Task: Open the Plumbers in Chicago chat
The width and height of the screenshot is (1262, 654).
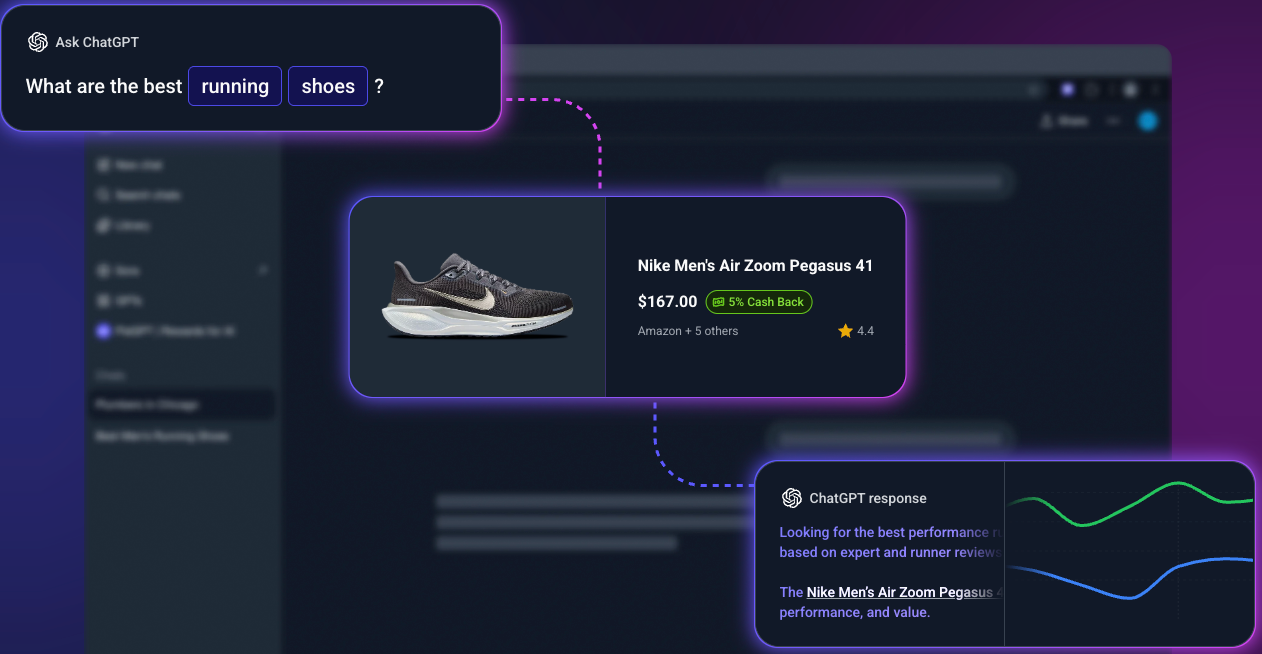Action: [x=147, y=405]
